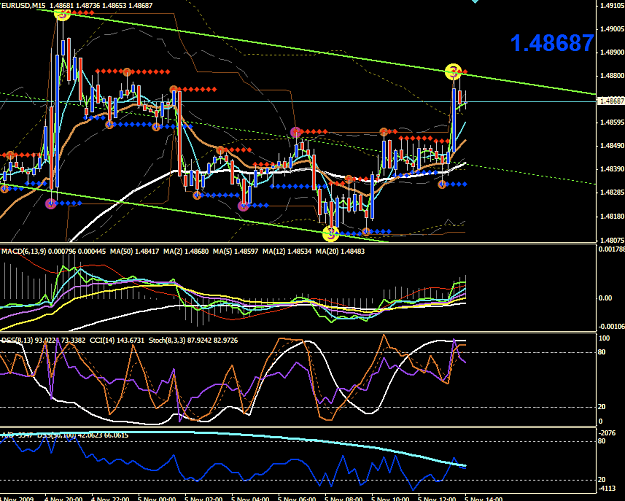Select the 0.00 MACD axis value
This screenshot has width=625, height=501.
click(x=606, y=298)
